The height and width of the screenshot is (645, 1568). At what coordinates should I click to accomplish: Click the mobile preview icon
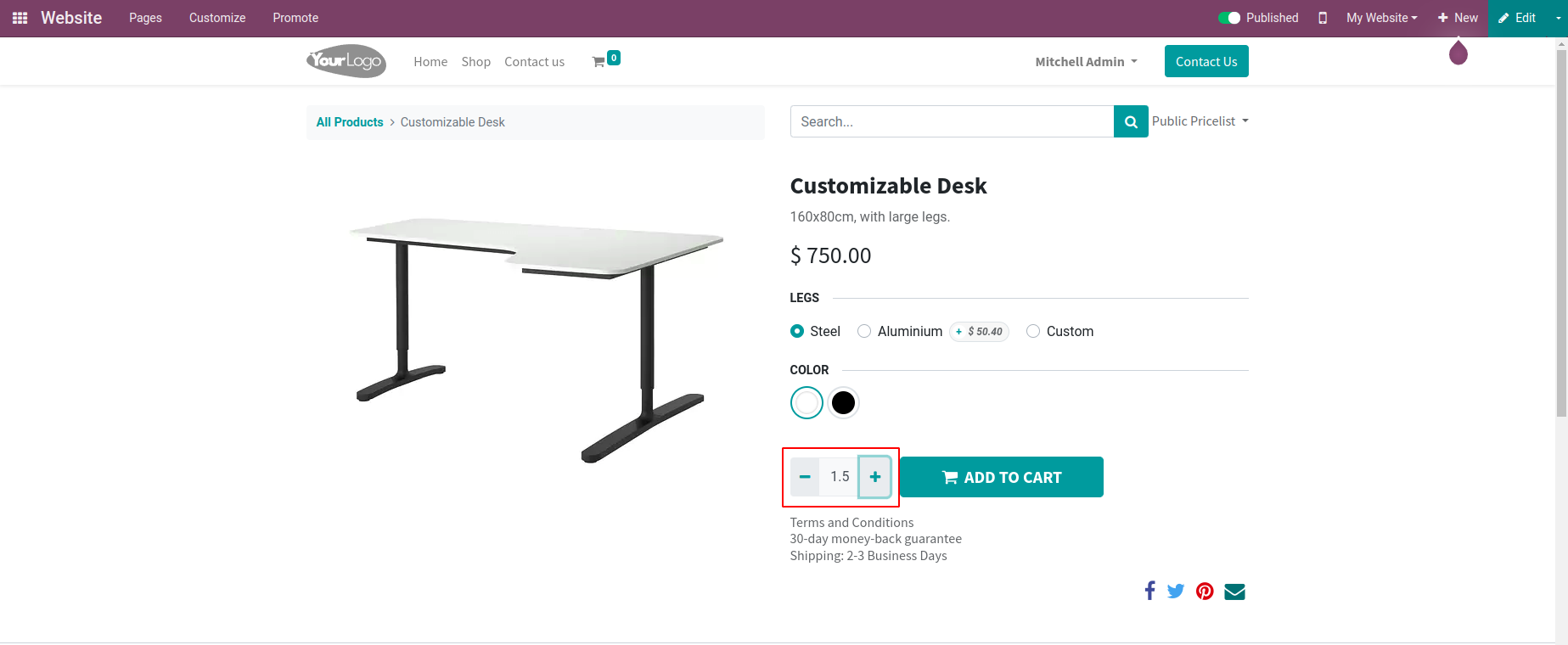point(1323,18)
